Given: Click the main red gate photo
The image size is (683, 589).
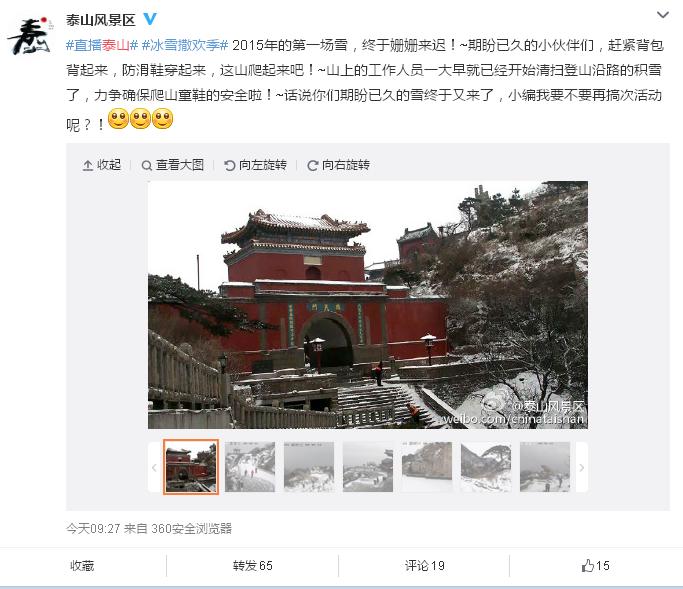Looking at the screenshot, I should point(368,305).
